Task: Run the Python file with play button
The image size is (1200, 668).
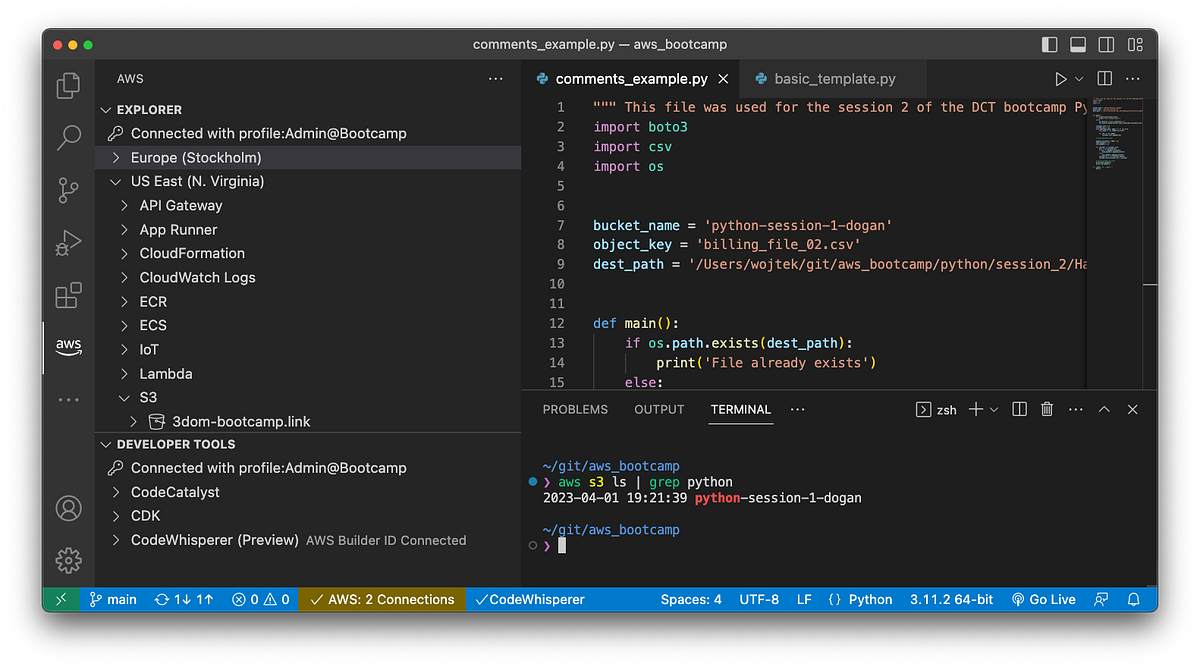Action: click(x=1060, y=78)
